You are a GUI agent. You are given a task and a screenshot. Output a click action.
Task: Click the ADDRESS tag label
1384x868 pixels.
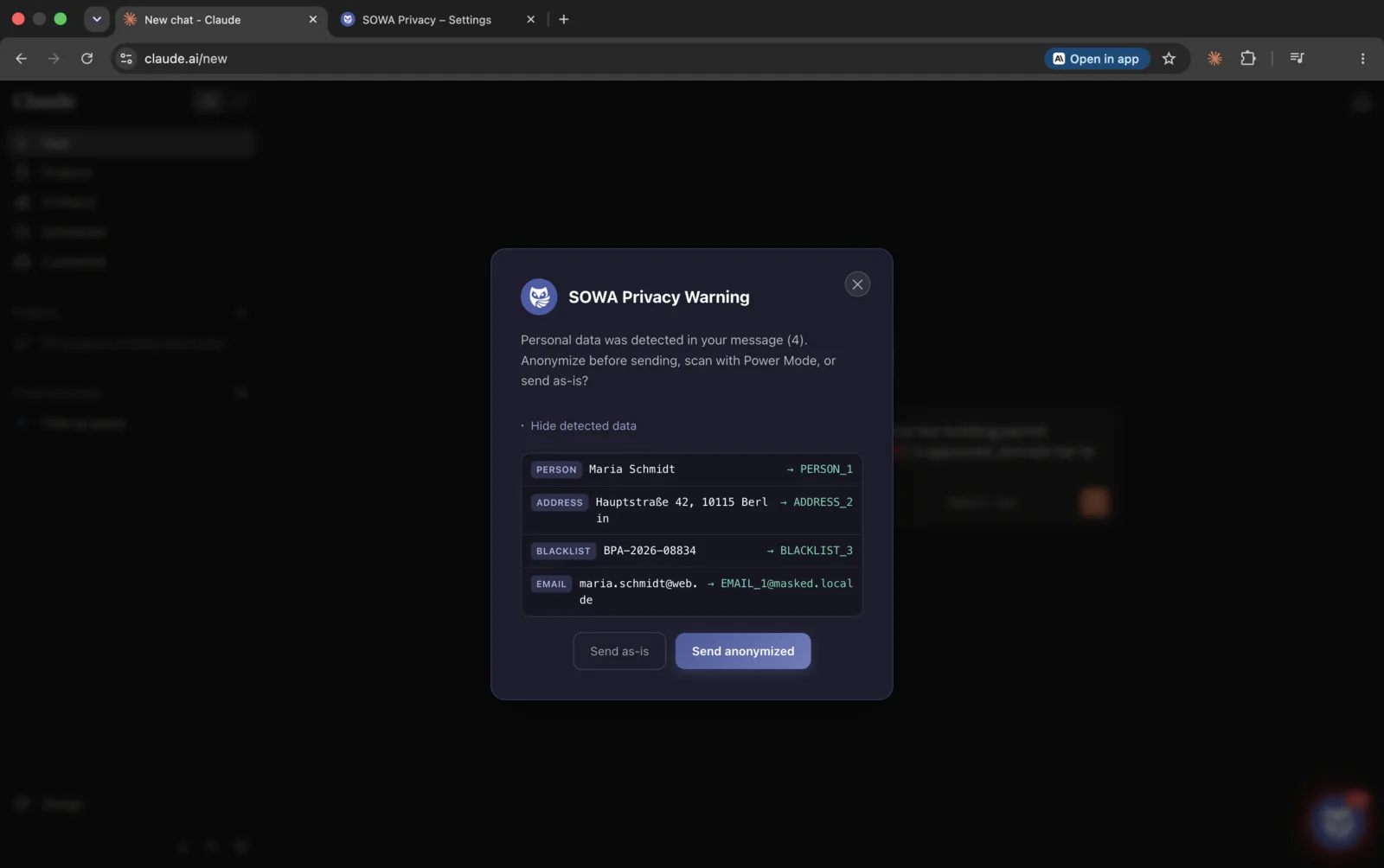pos(560,502)
